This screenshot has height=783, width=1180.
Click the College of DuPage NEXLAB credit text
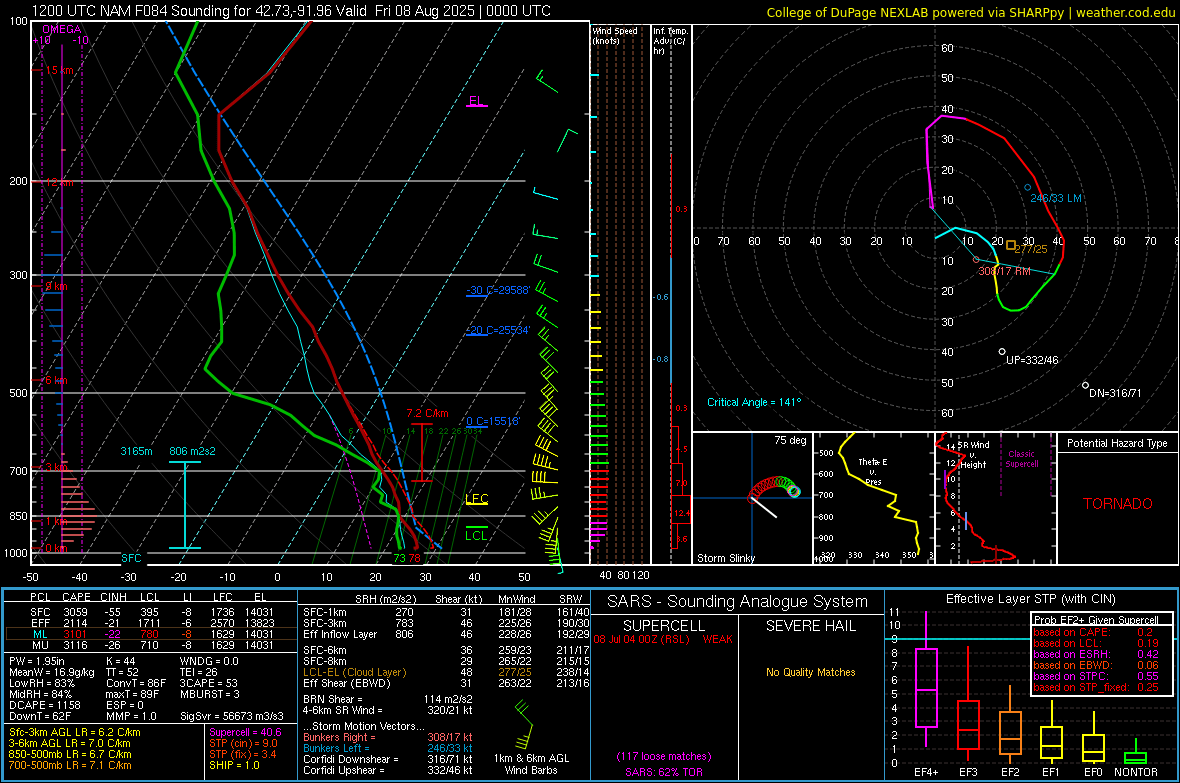(x=970, y=12)
